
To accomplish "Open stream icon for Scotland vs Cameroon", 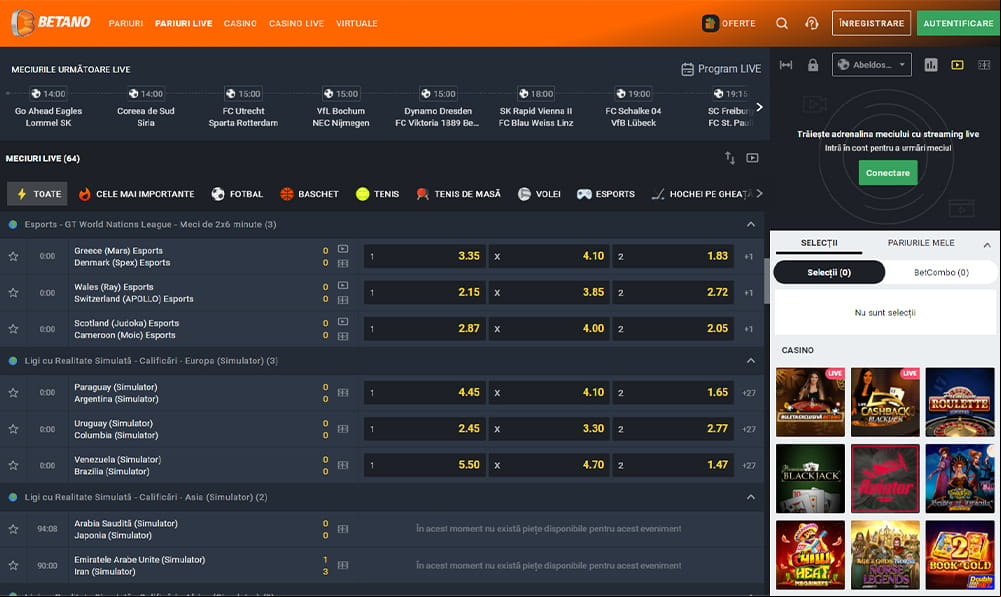I will coord(343,322).
